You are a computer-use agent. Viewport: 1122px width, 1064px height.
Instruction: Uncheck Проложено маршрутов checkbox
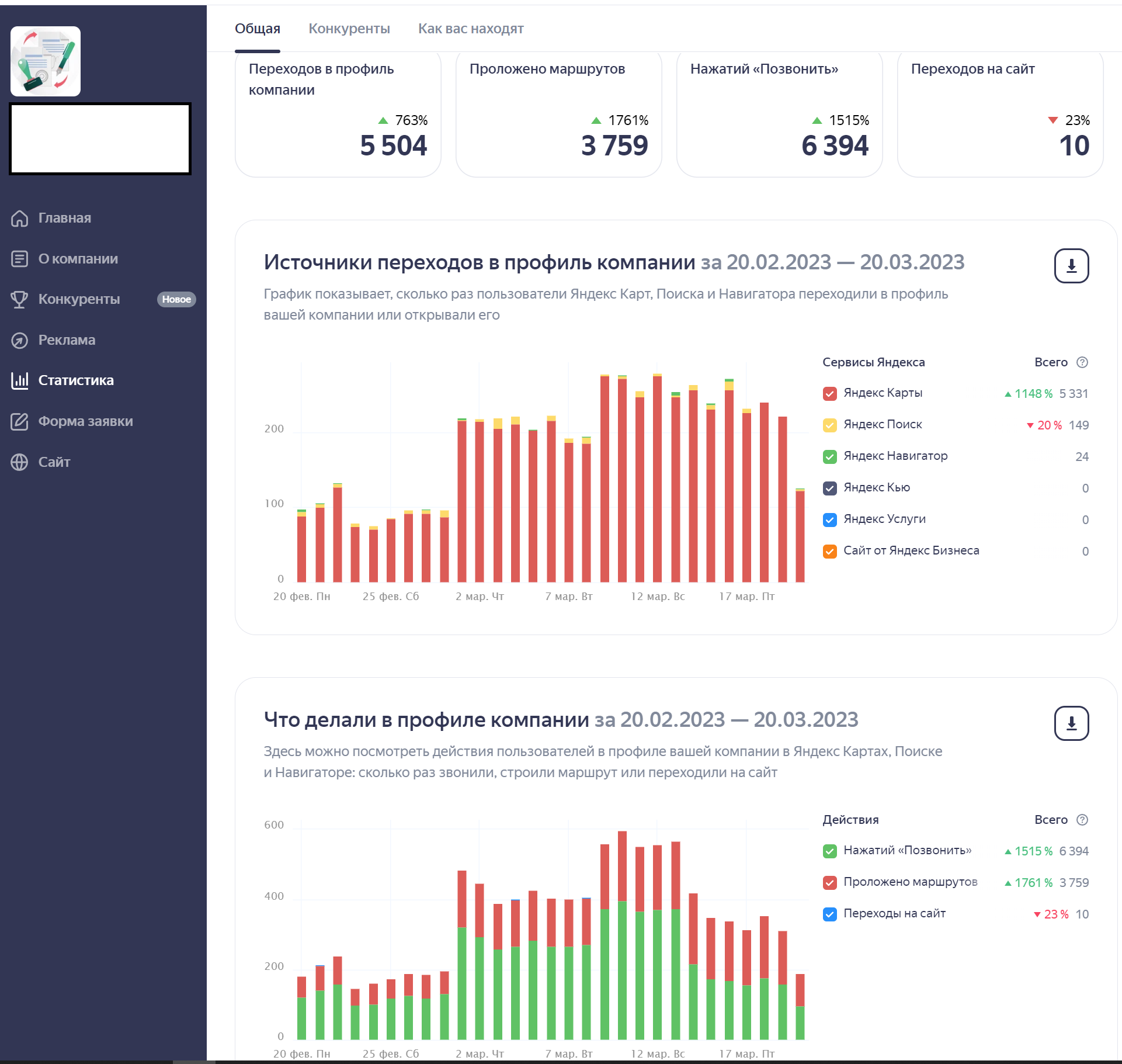click(x=829, y=883)
